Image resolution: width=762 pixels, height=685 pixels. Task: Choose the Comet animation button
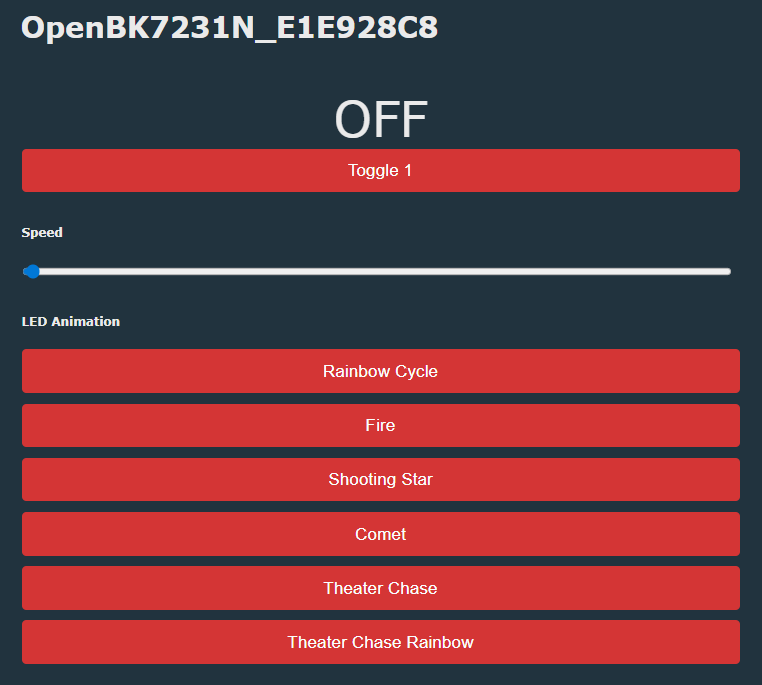point(381,534)
